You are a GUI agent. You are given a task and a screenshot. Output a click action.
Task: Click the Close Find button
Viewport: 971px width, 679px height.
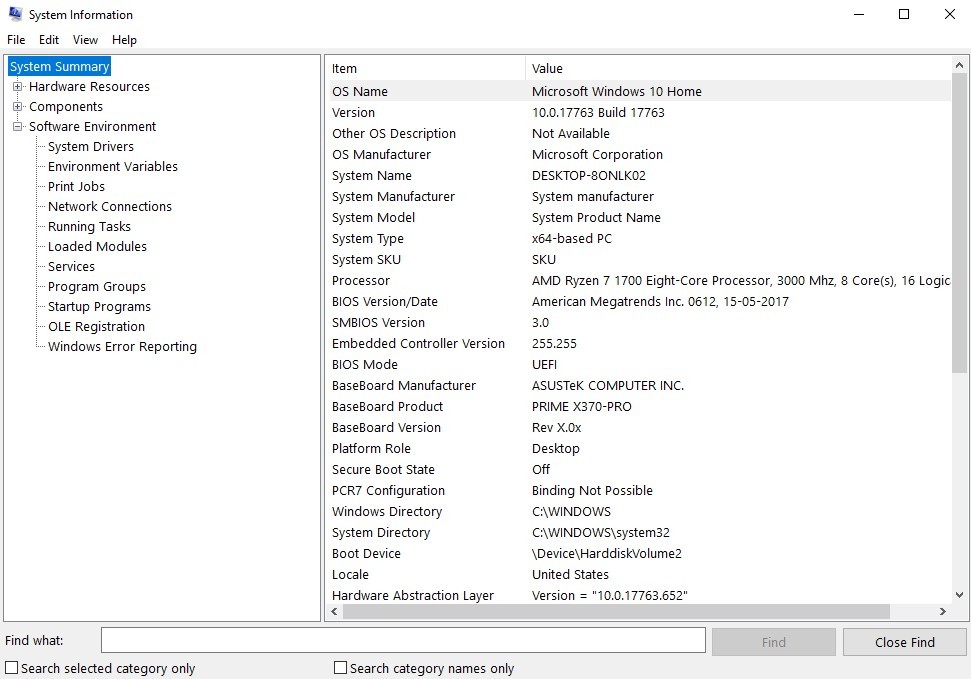[903, 641]
